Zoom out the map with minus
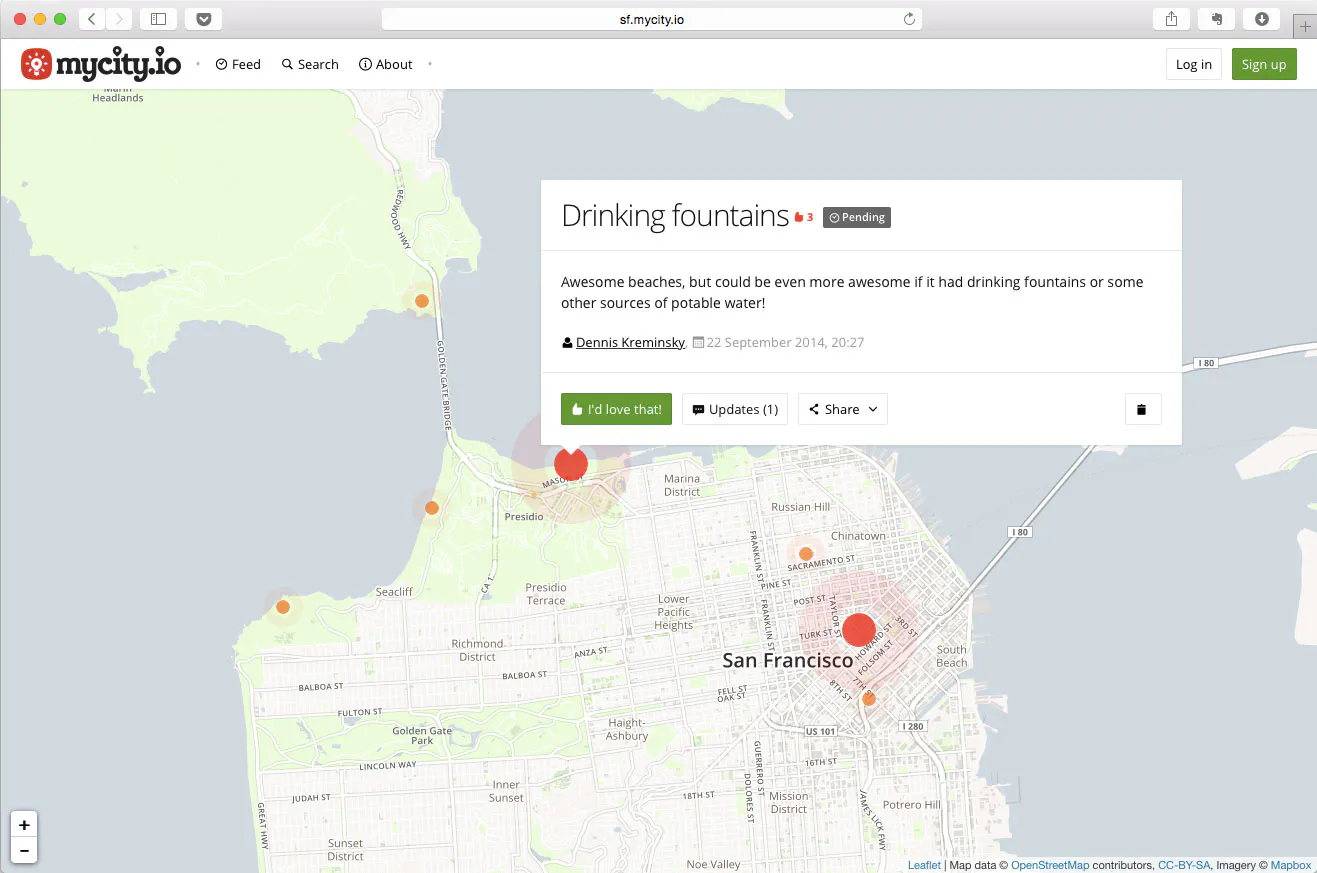The width and height of the screenshot is (1317, 873). [24, 851]
